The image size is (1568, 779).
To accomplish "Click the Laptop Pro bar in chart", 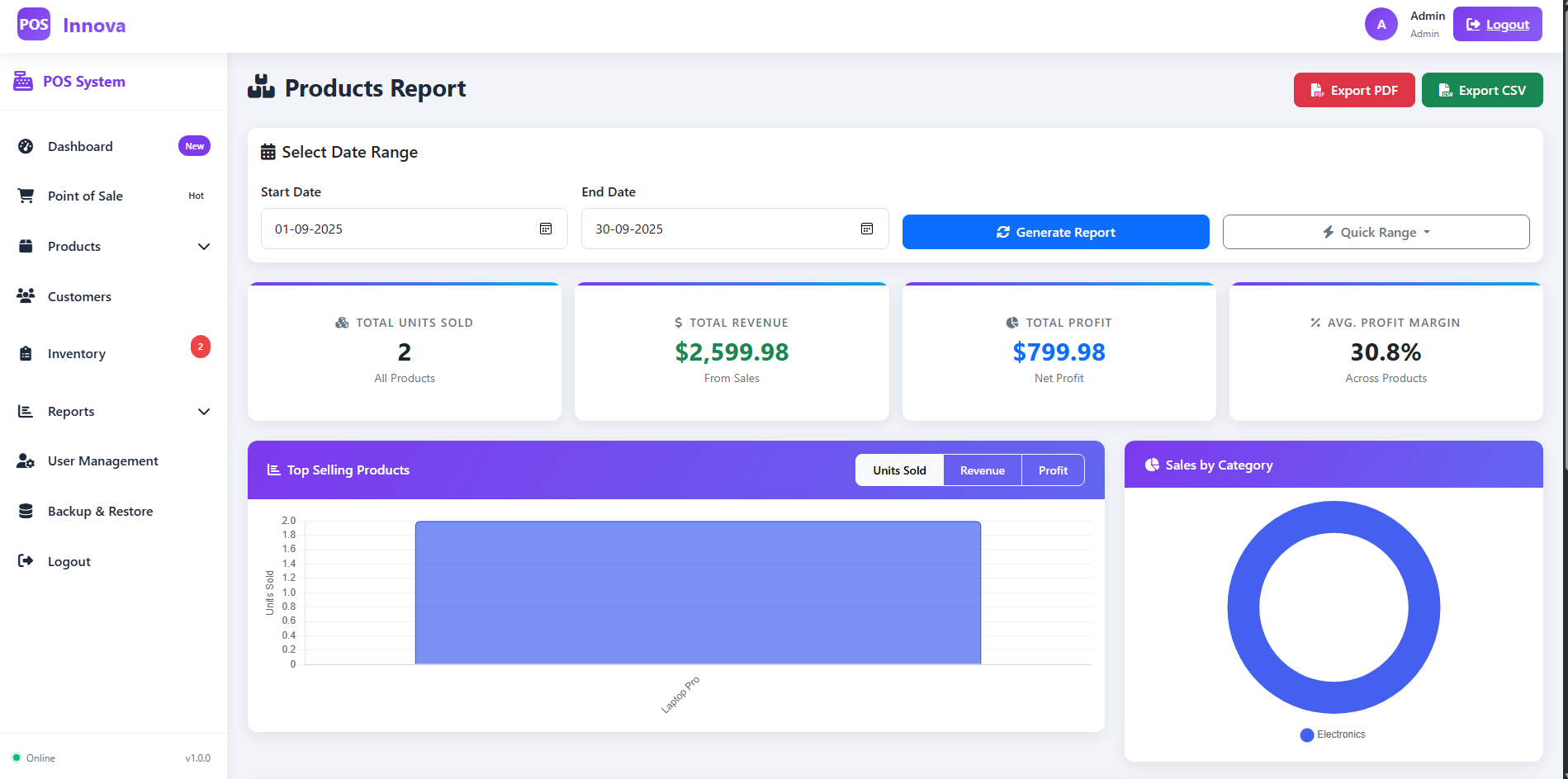I will tap(698, 593).
